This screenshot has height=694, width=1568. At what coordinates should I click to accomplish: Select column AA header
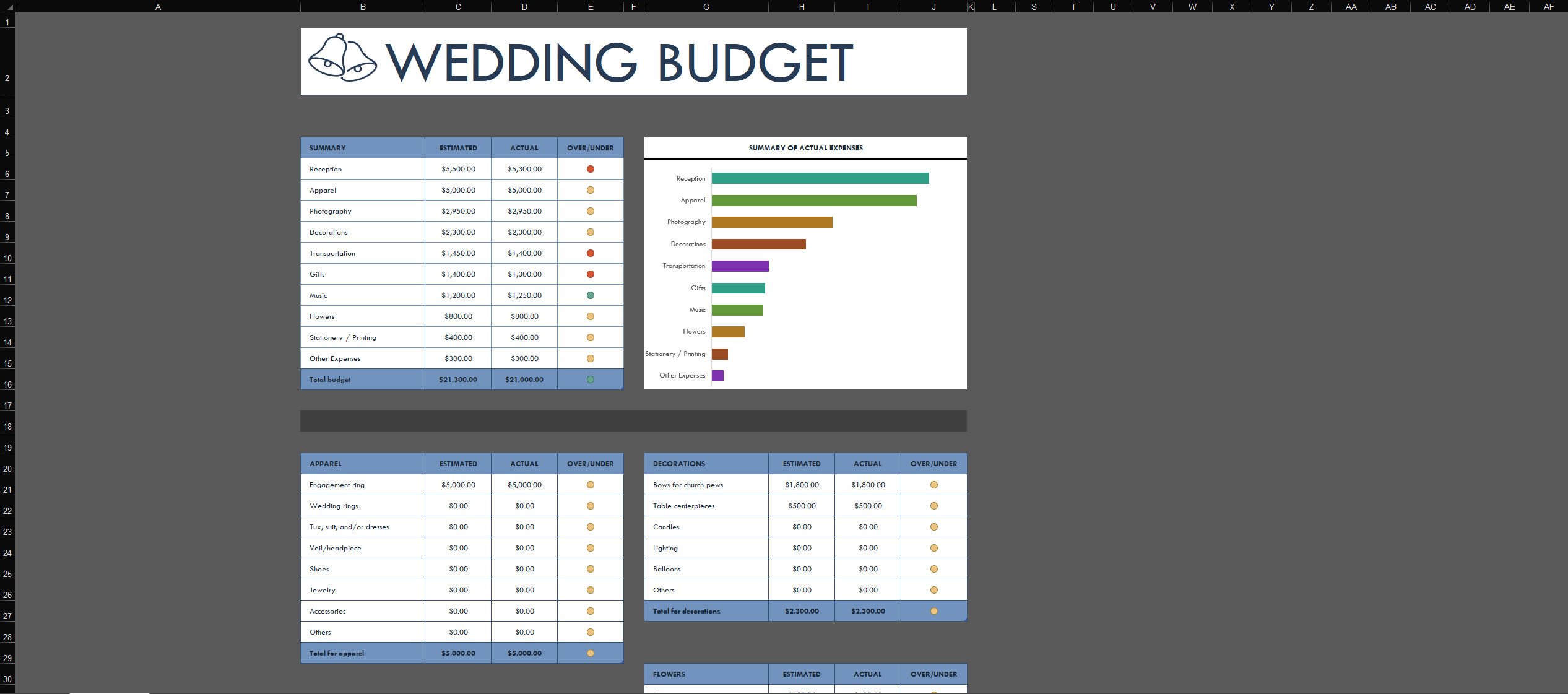(x=1351, y=7)
